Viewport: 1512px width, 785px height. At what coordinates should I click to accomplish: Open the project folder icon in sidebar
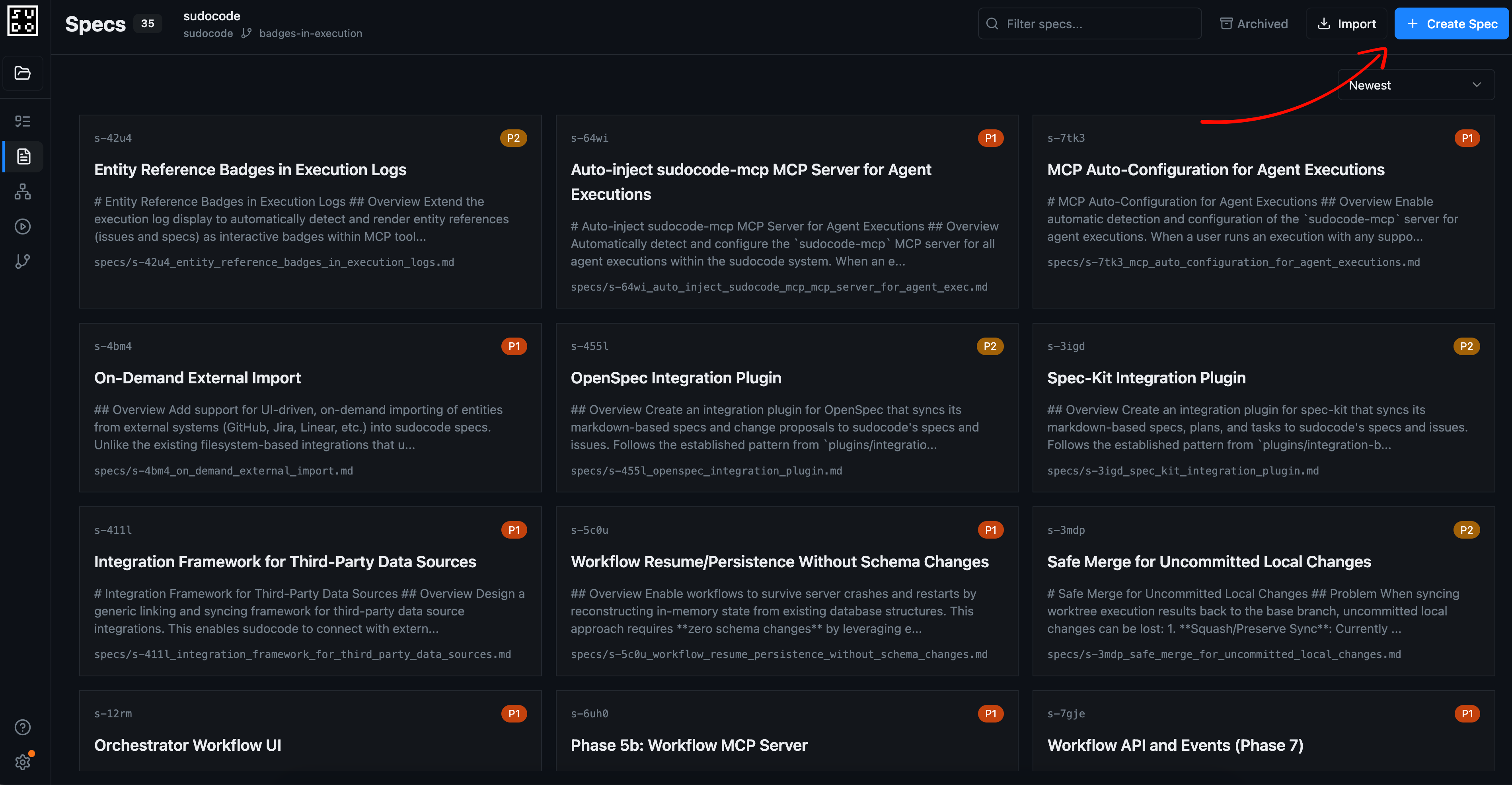coord(22,73)
